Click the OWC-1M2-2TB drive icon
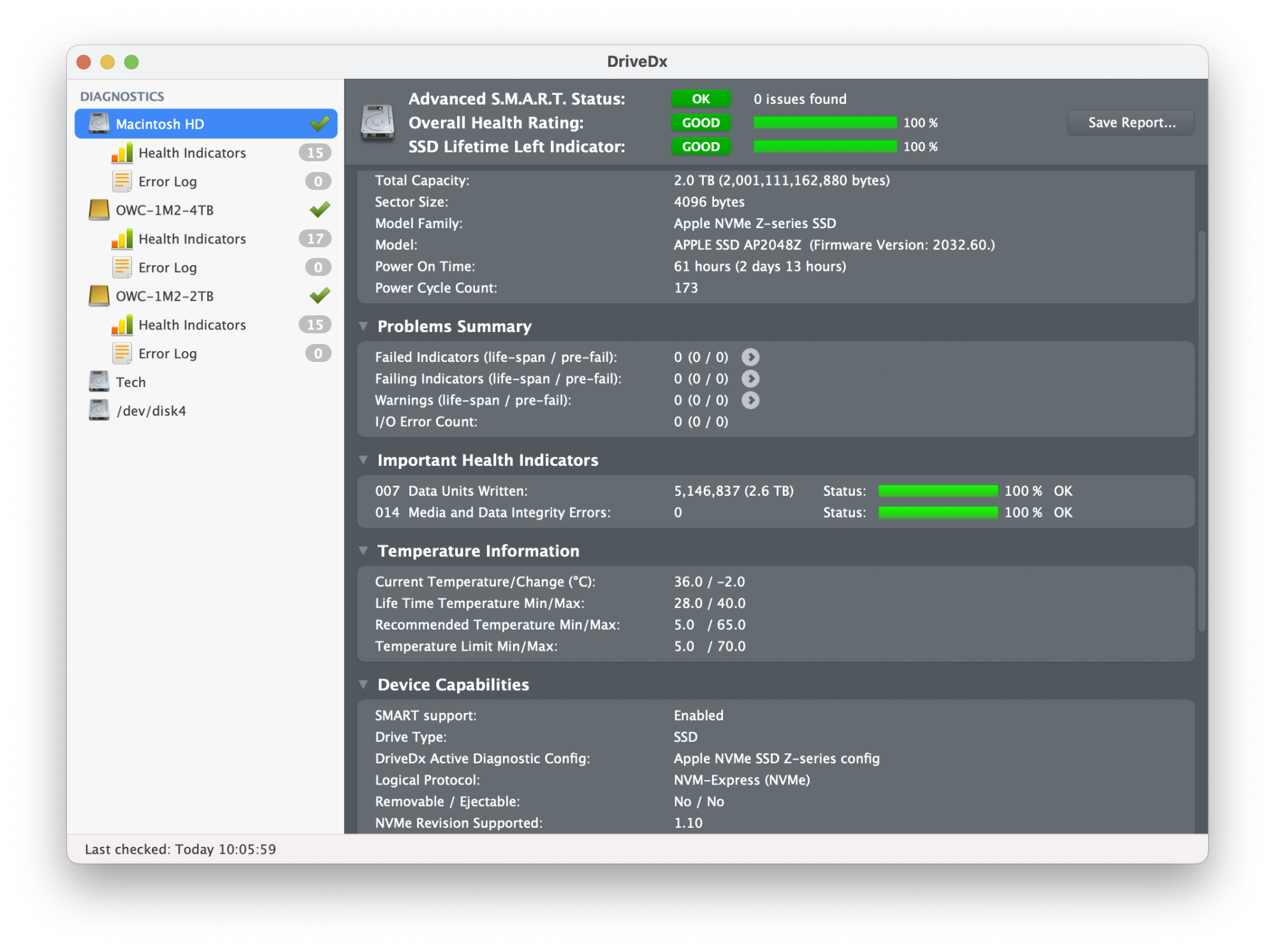Viewport: 1275px width, 952px height. [x=99, y=296]
